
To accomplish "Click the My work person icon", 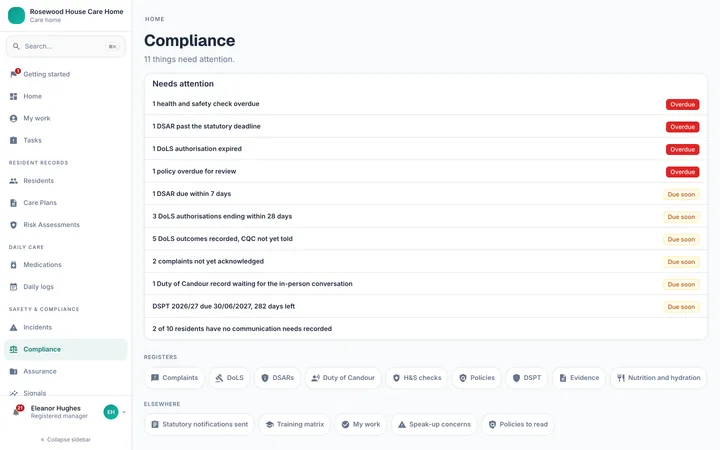I will tap(13, 118).
